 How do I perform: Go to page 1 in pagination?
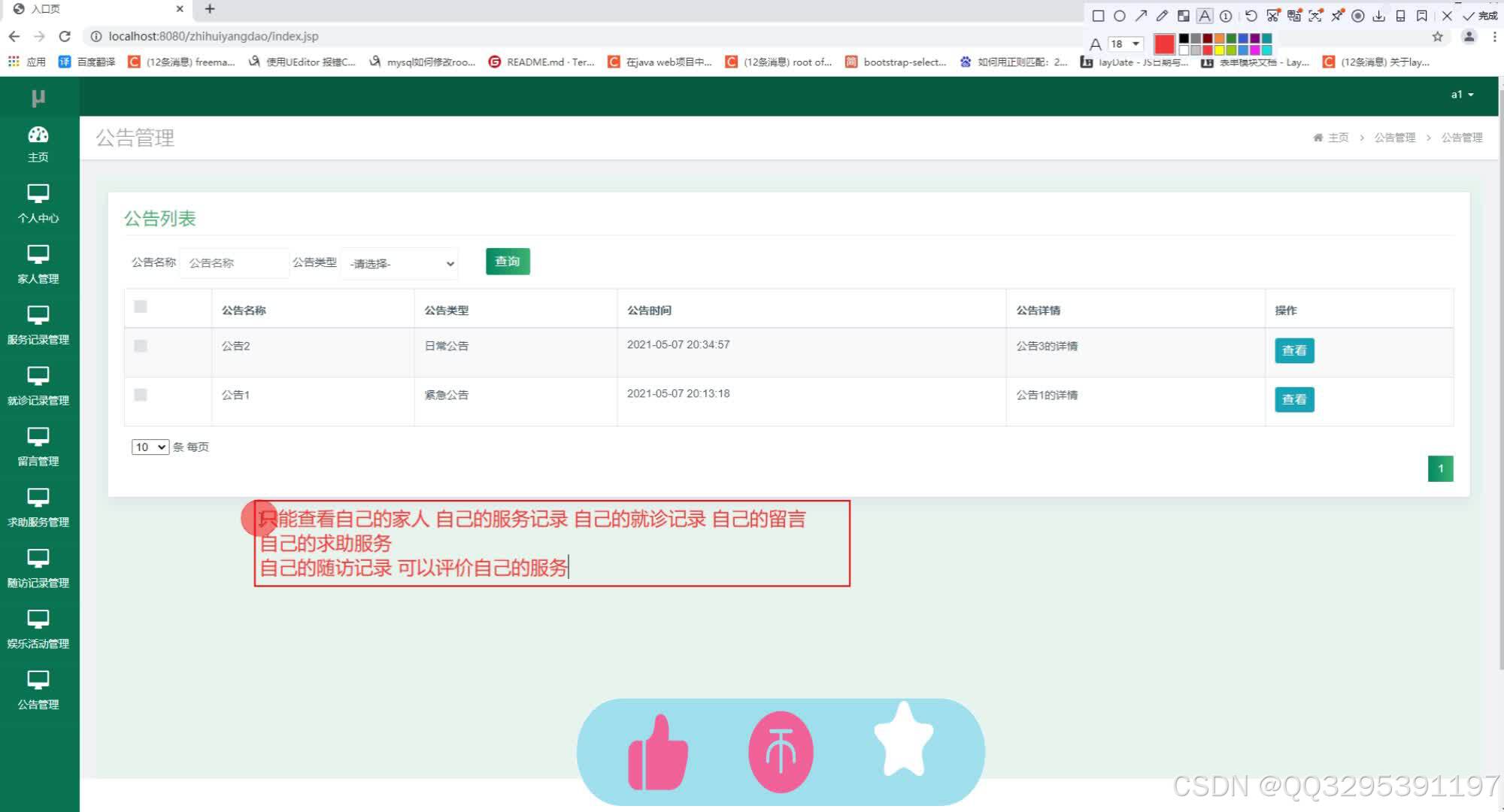pyautogui.click(x=1440, y=468)
